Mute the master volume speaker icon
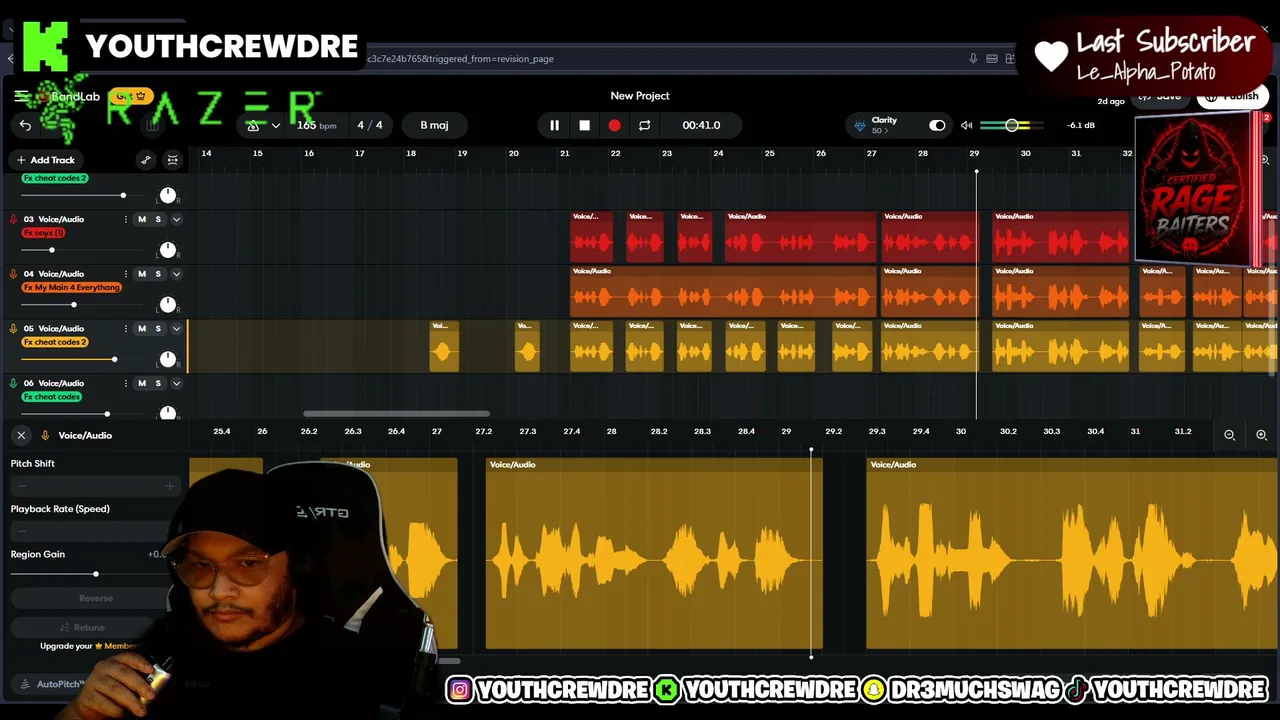The width and height of the screenshot is (1280, 720). click(x=966, y=125)
